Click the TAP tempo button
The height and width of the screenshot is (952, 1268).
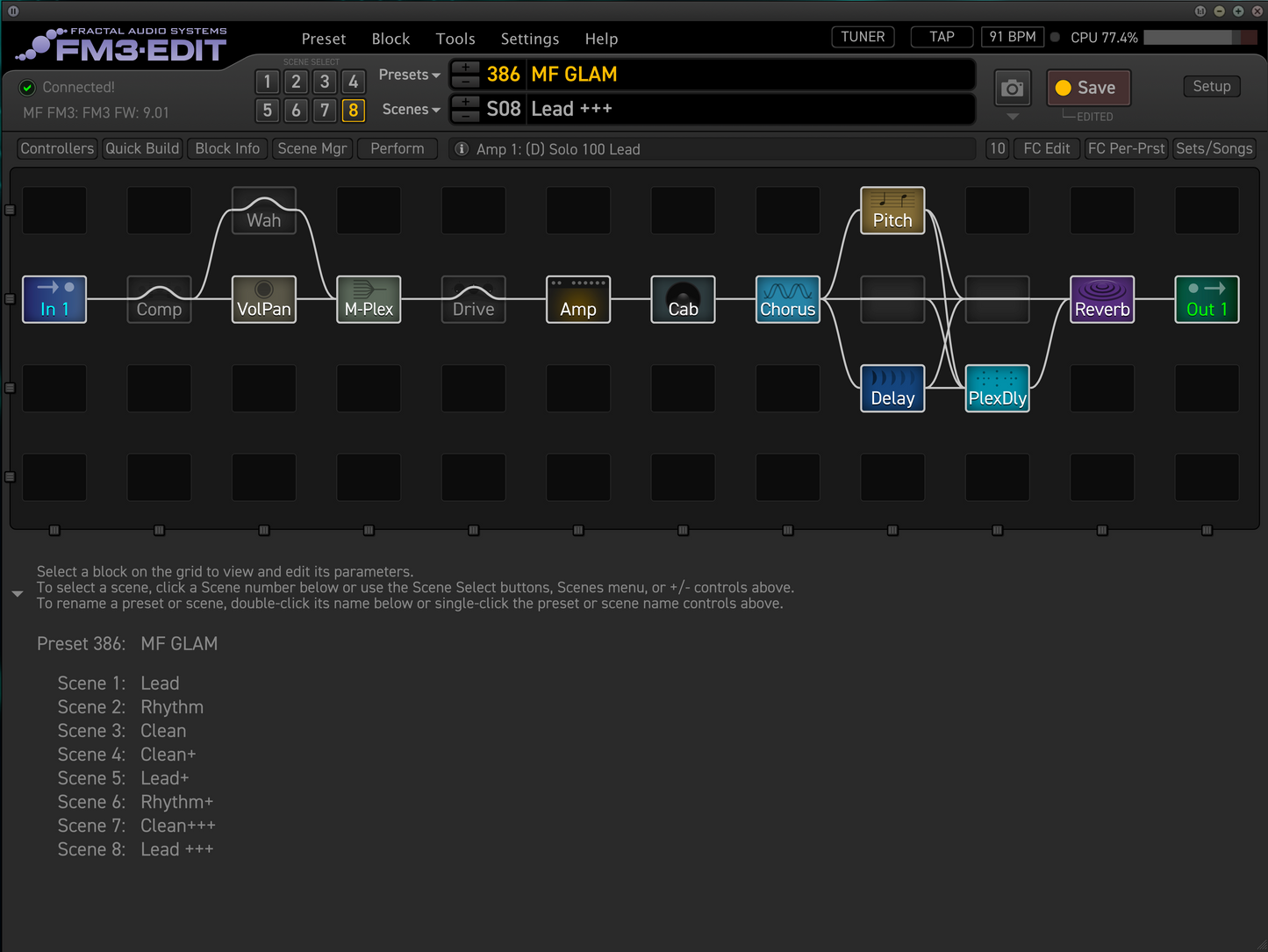pyautogui.click(x=942, y=37)
